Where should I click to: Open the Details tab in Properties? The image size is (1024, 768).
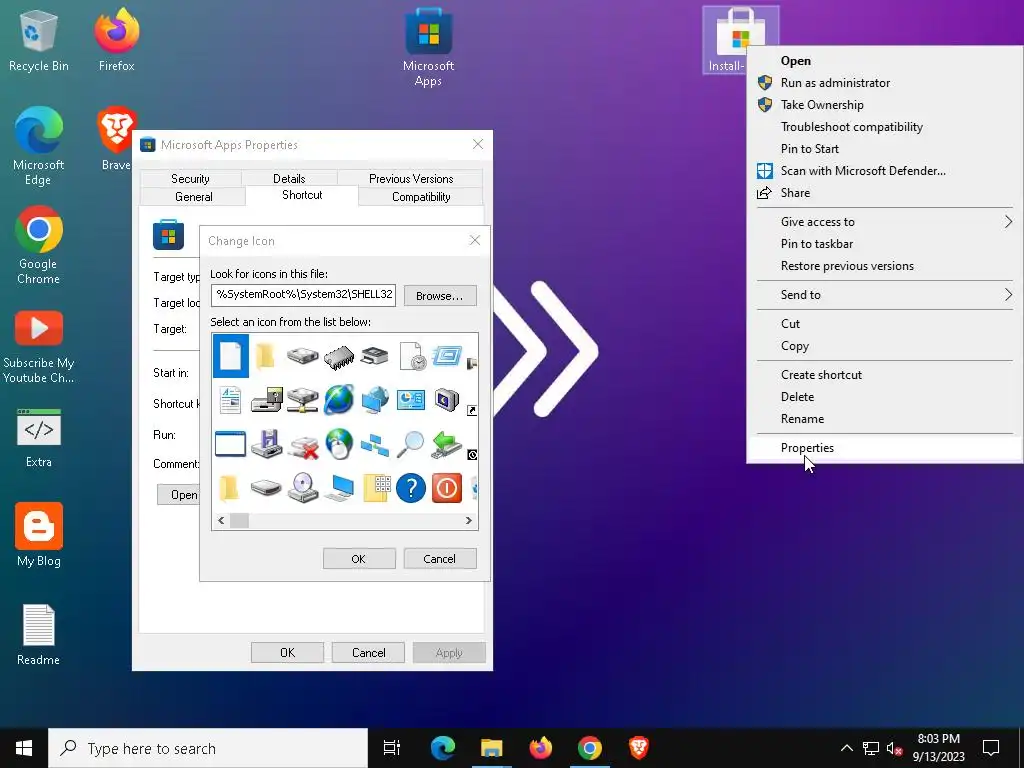click(289, 179)
